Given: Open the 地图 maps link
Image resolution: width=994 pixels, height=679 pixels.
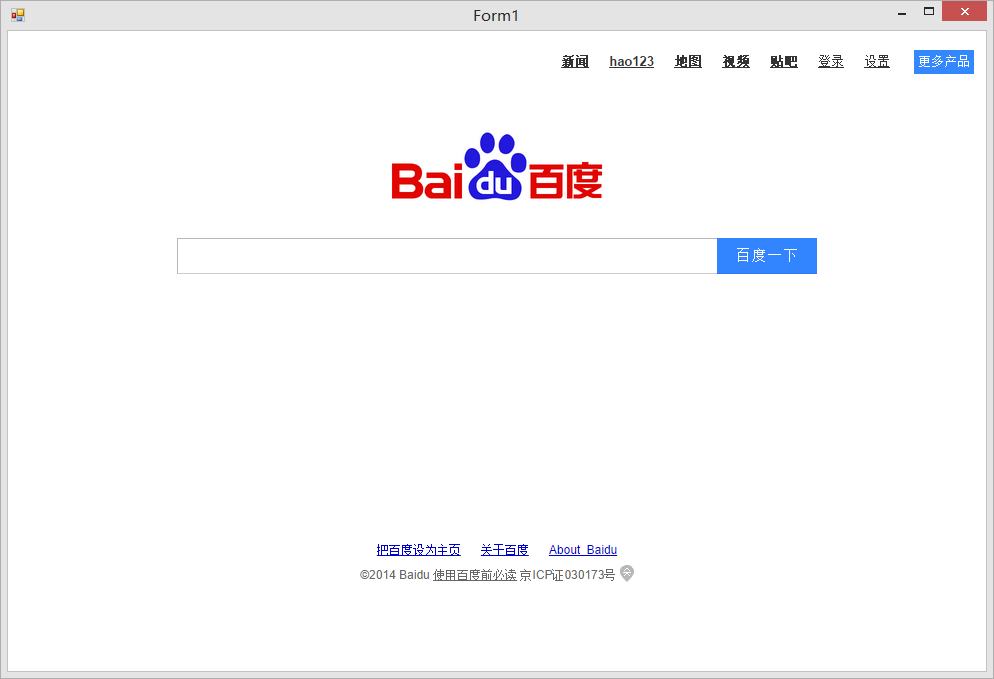Looking at the screenshot, I should [x=688, y=61].
